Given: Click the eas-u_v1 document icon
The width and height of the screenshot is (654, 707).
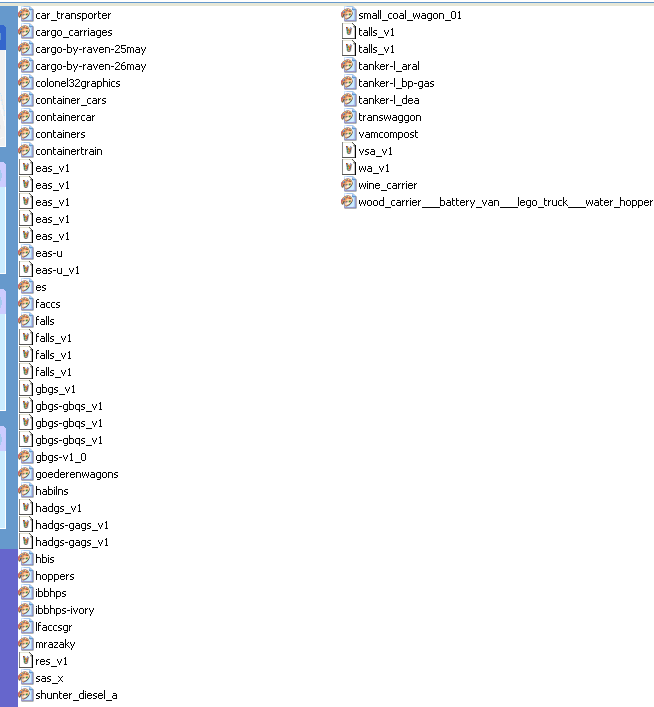Looking at the screenshot, I should click(26, 270).
